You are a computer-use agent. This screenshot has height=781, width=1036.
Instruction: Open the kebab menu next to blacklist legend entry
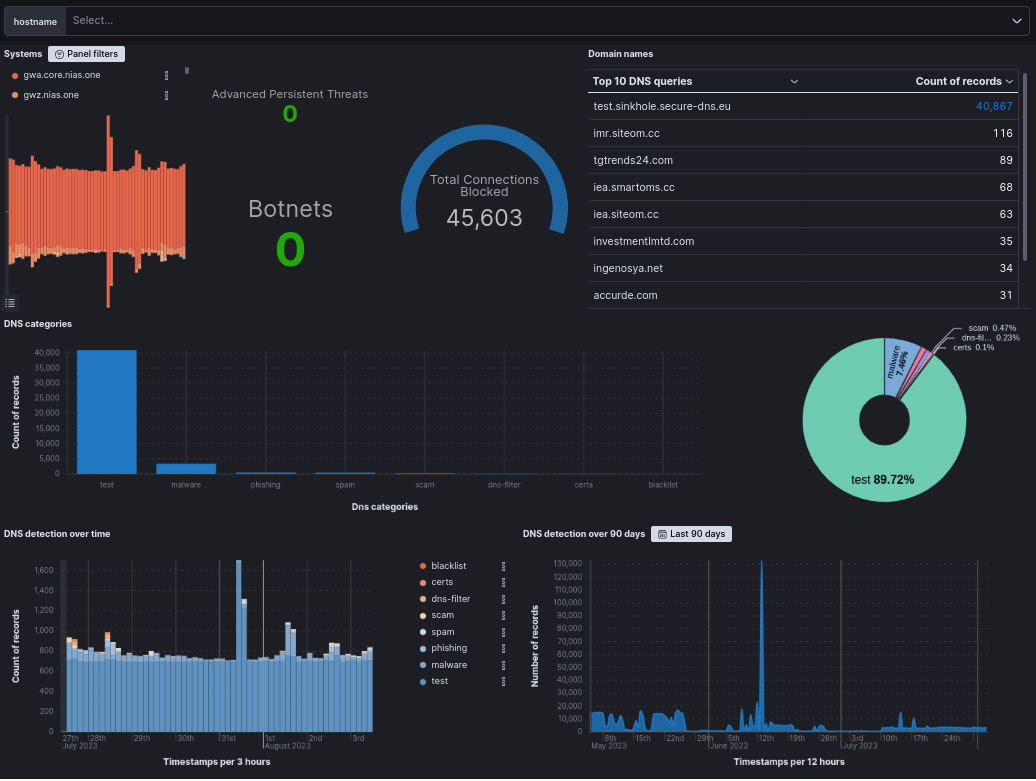(503, 566)
